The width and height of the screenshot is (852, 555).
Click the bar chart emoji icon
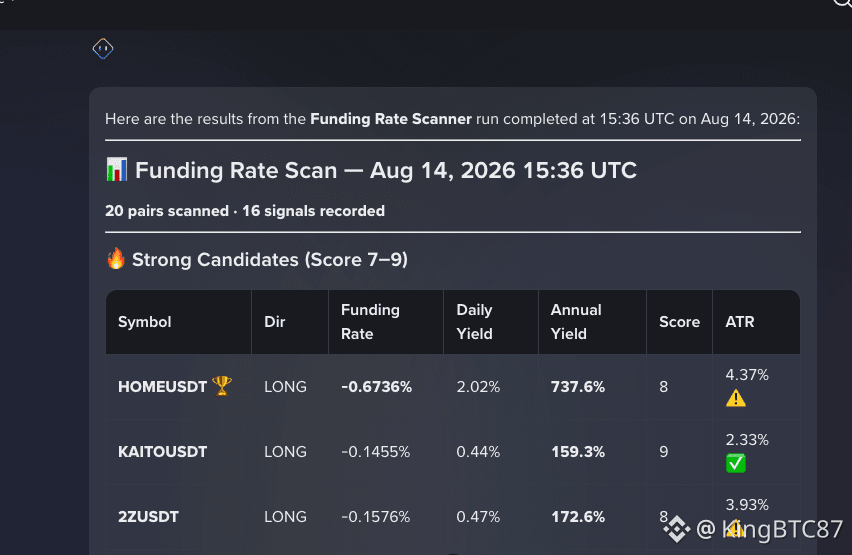coord(117,169)
